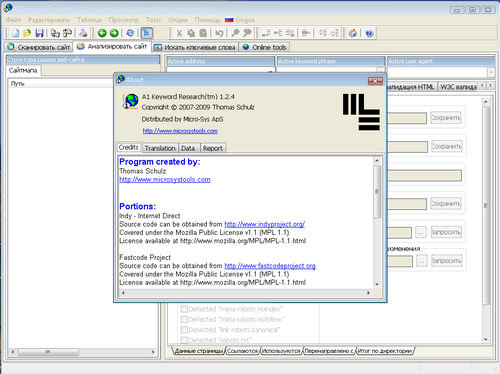500x374 pixels.
Task: Click the green Back arrow icon
Action: pos(102,33)
